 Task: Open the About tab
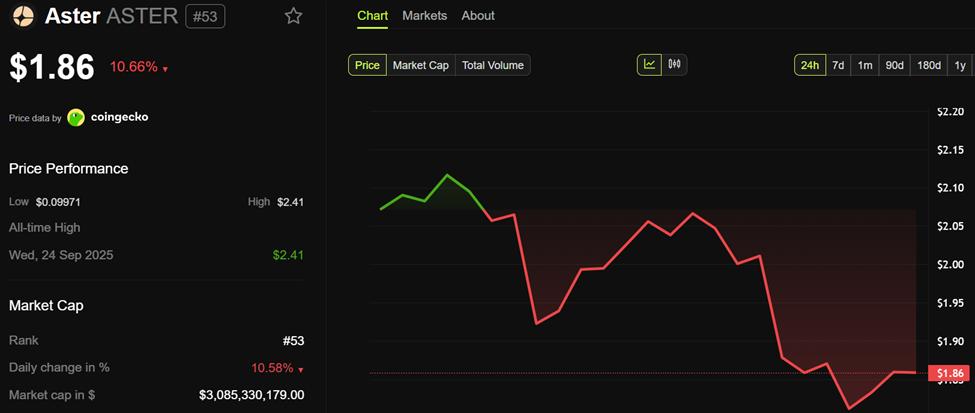pyautogui.click(x=478, y=16)
